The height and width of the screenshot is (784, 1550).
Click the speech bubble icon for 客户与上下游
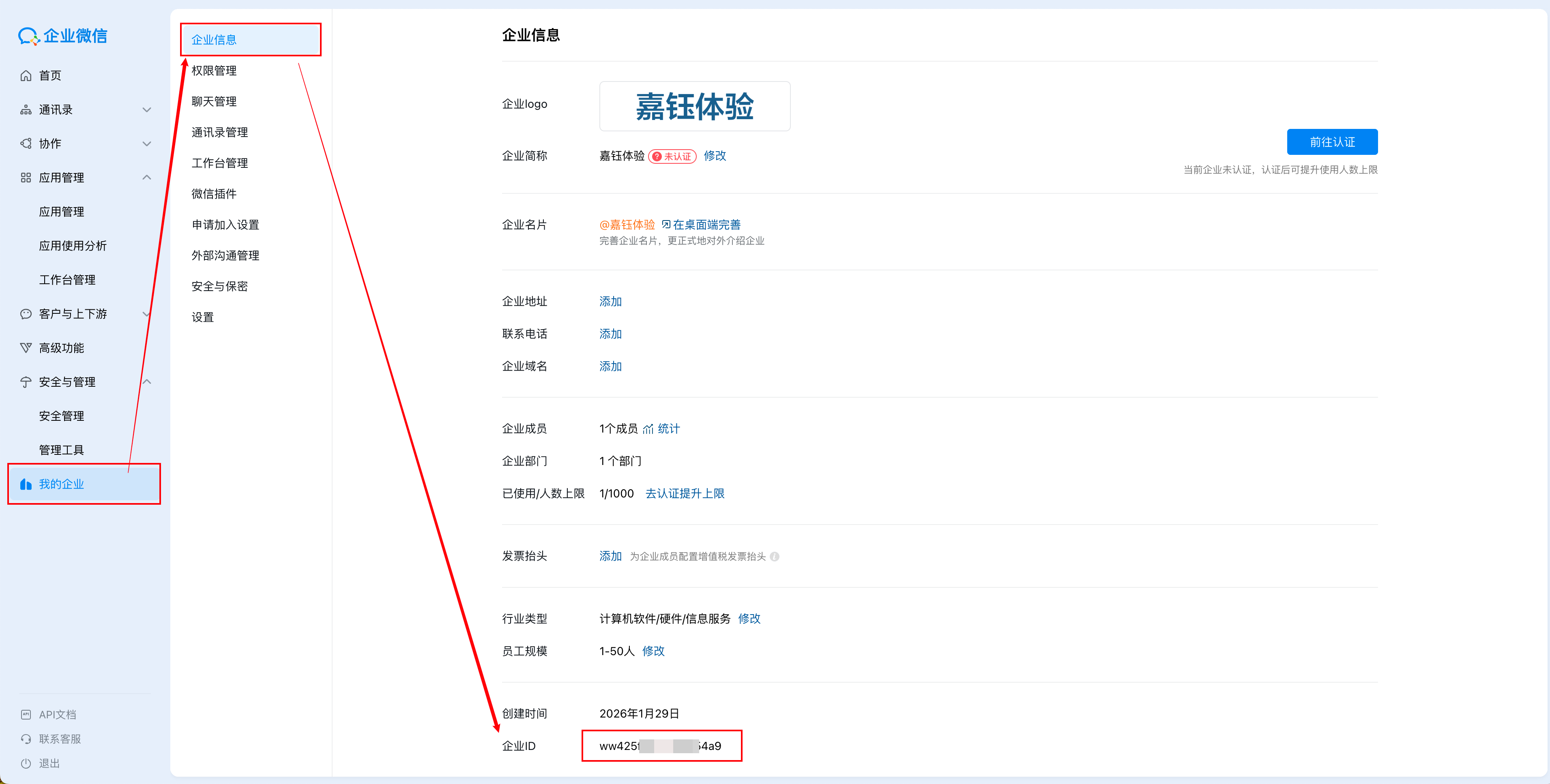tap(26, 314)
